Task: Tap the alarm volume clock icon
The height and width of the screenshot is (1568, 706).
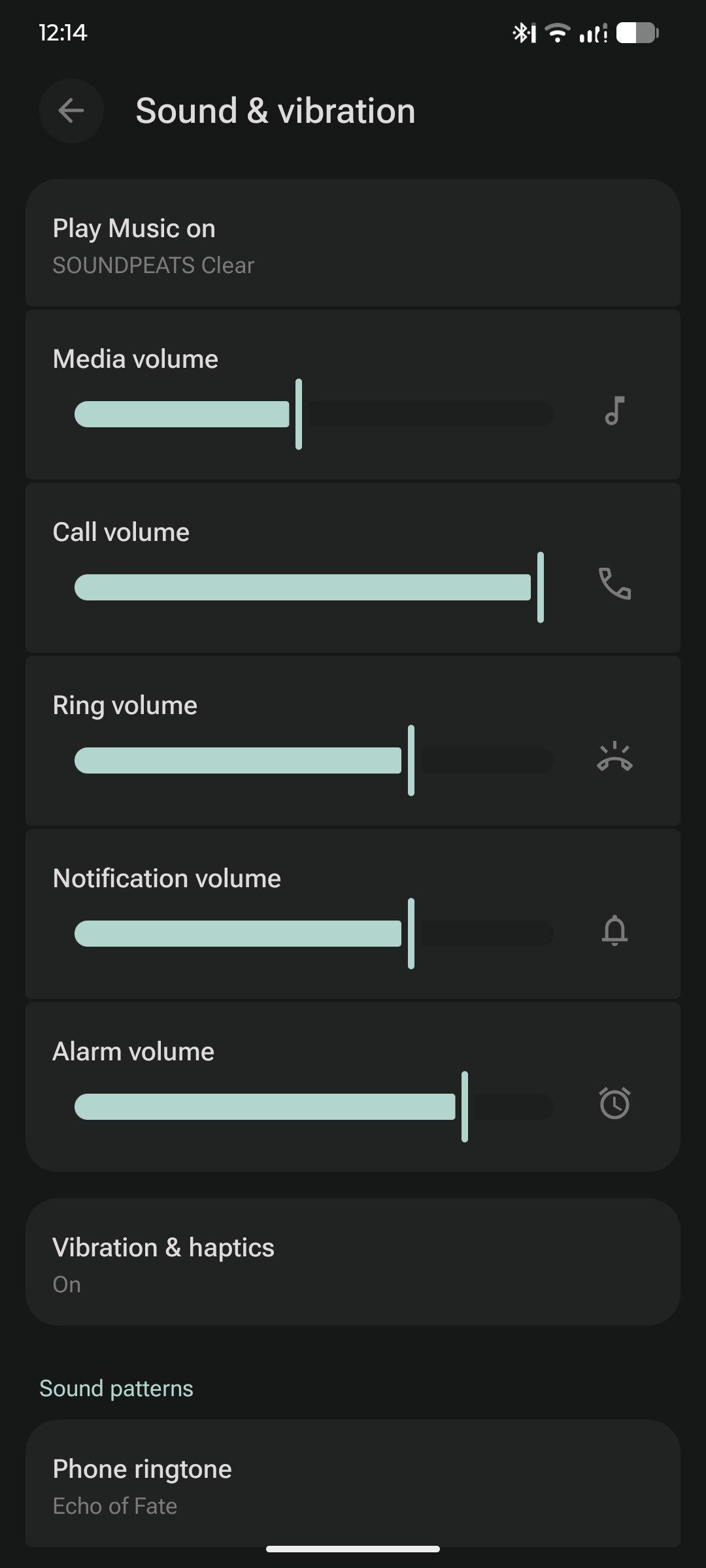Action: click(x=614, y=1103)
